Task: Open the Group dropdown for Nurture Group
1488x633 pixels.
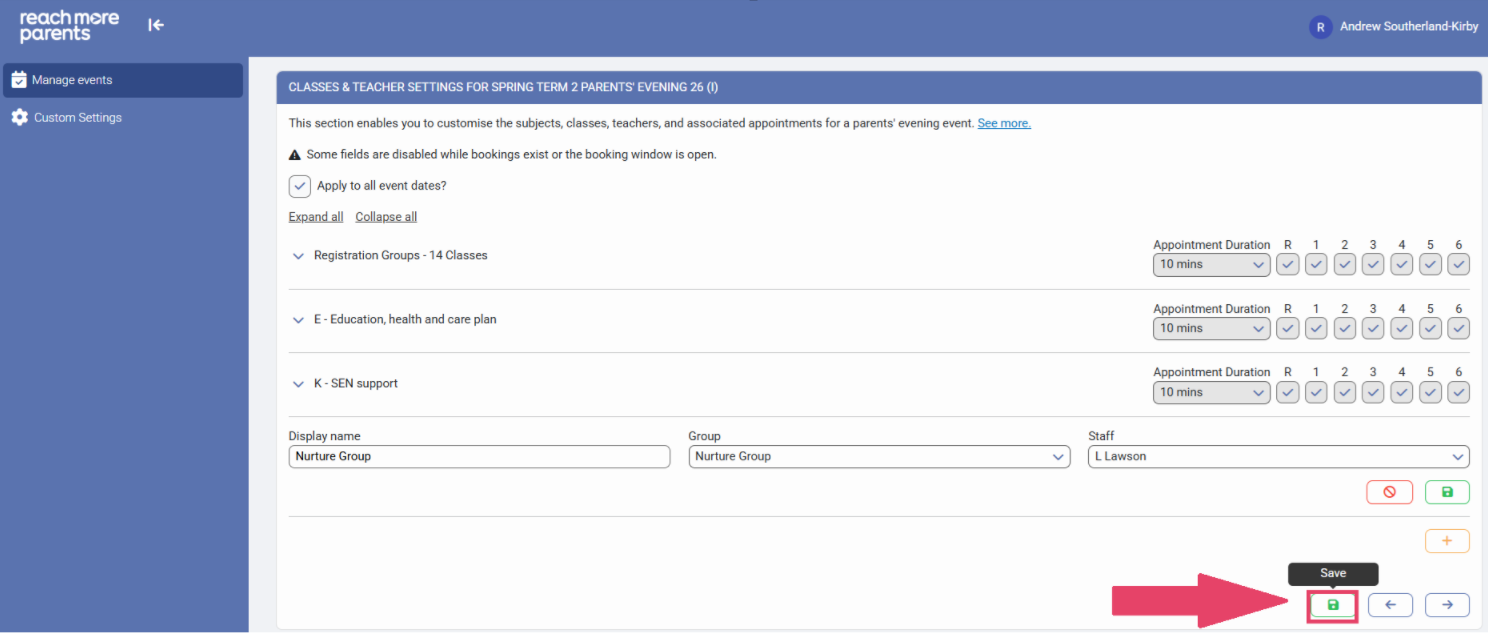Action: coord(878,457)
